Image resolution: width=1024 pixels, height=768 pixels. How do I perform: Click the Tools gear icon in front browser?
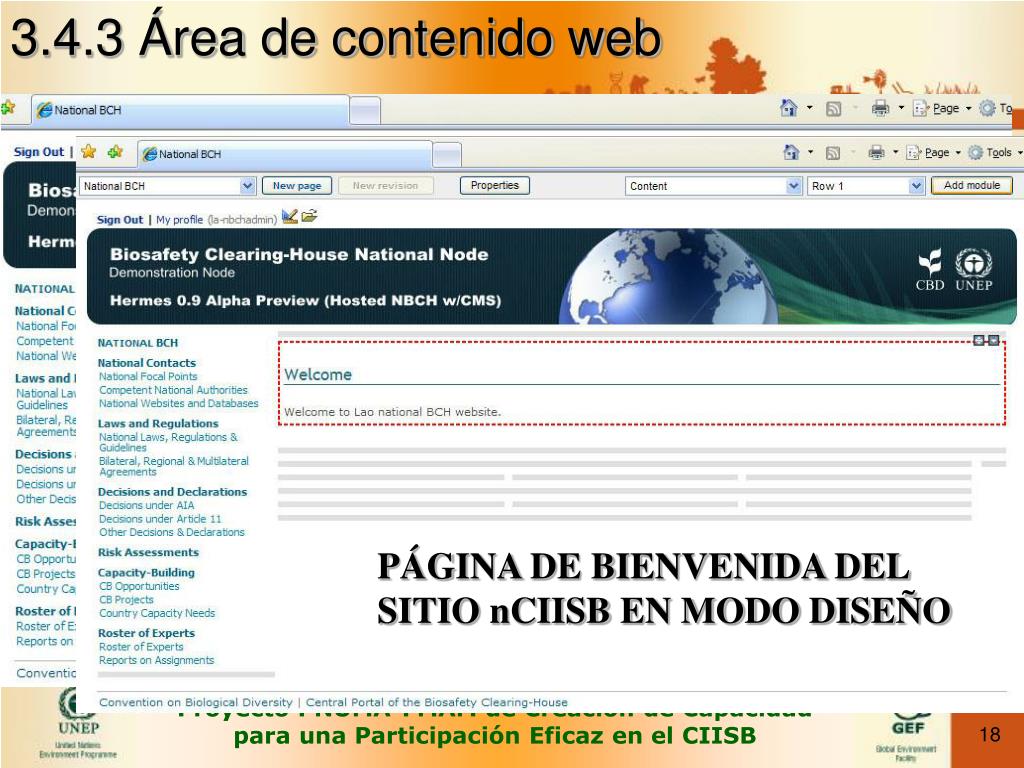(x=975, y=152)
